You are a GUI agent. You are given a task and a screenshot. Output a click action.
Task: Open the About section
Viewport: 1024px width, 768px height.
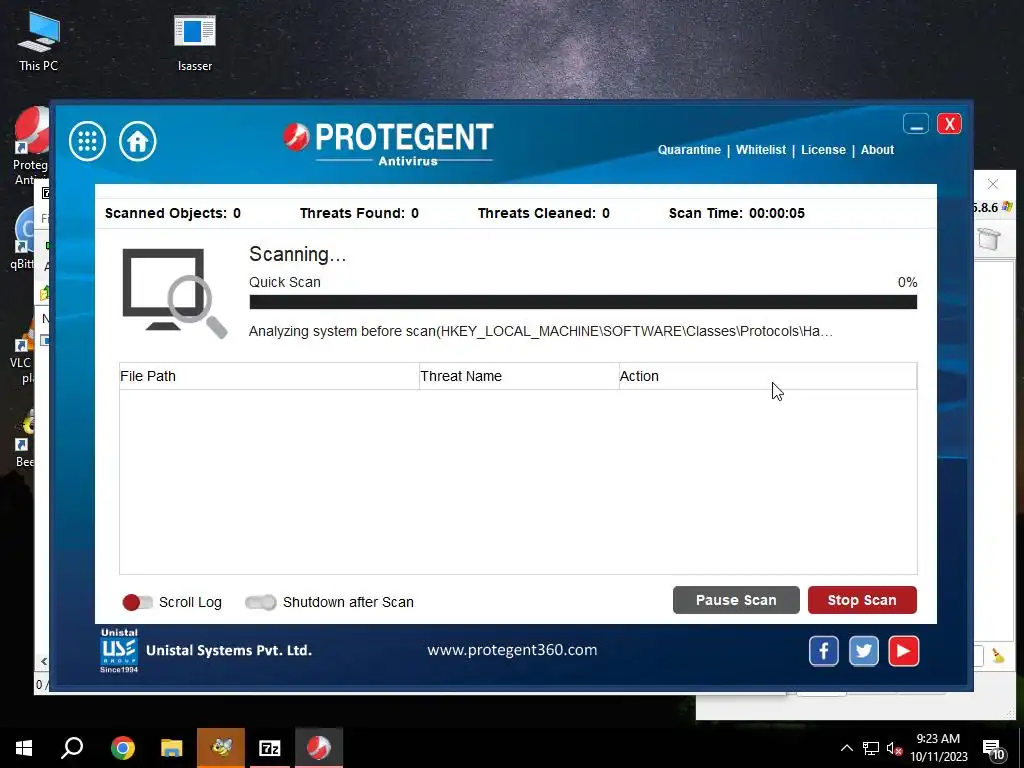pos(877,150)
